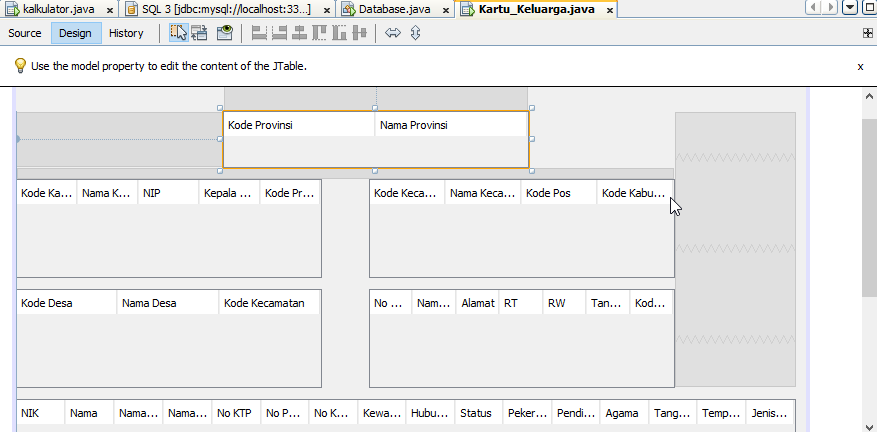Click the vertical scrollbar up arrow
The image size is (877, 432).
870,96
